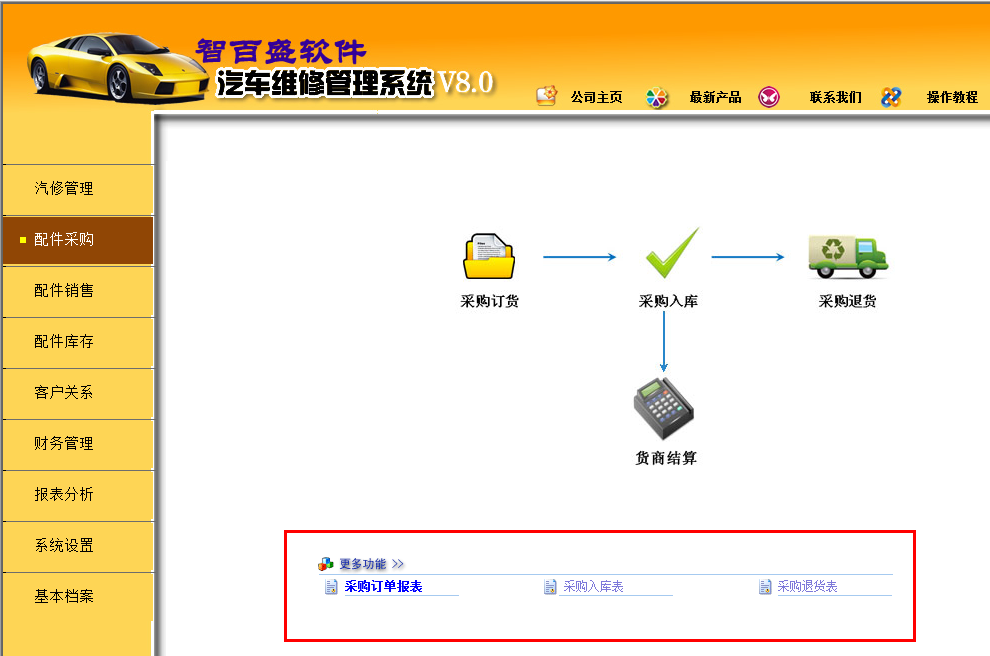Image resolution: width=990 pixels, height=656 pixels.
Task: Click the yellow sports car logo
Action: pyautogui.click(x=117, y=68)
